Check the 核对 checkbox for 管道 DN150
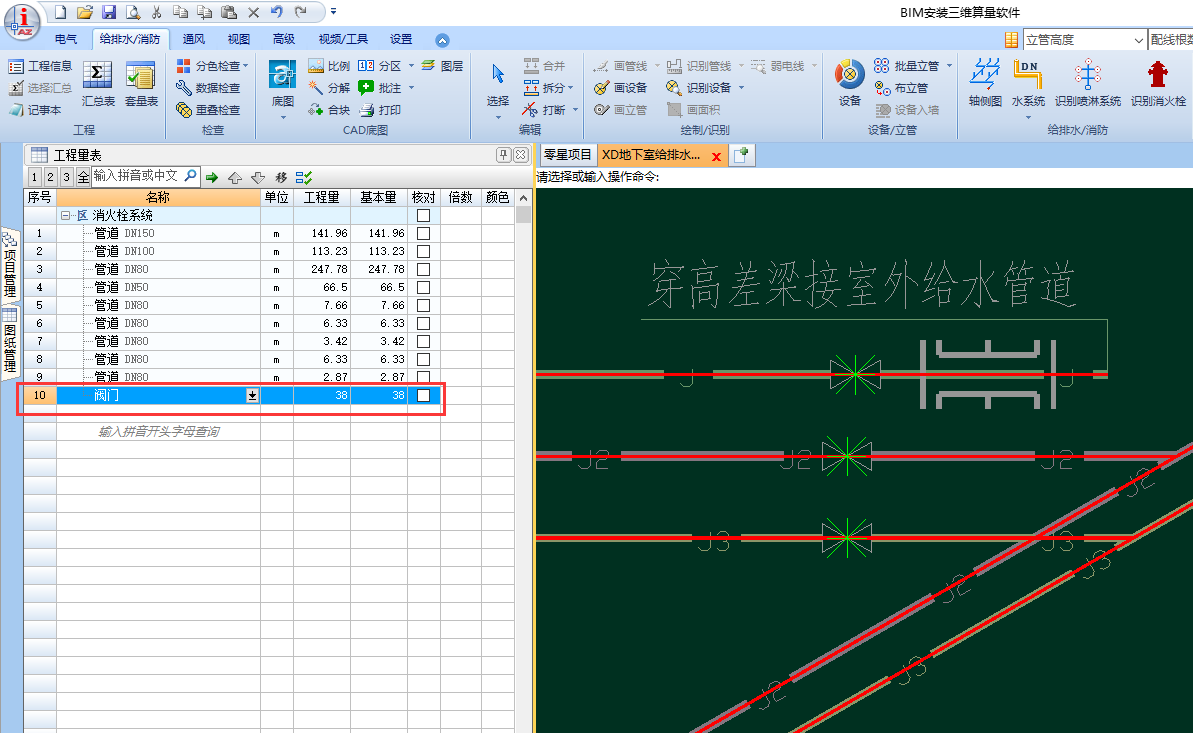The height and width of the screenshot is (733, 1193). 424,232
